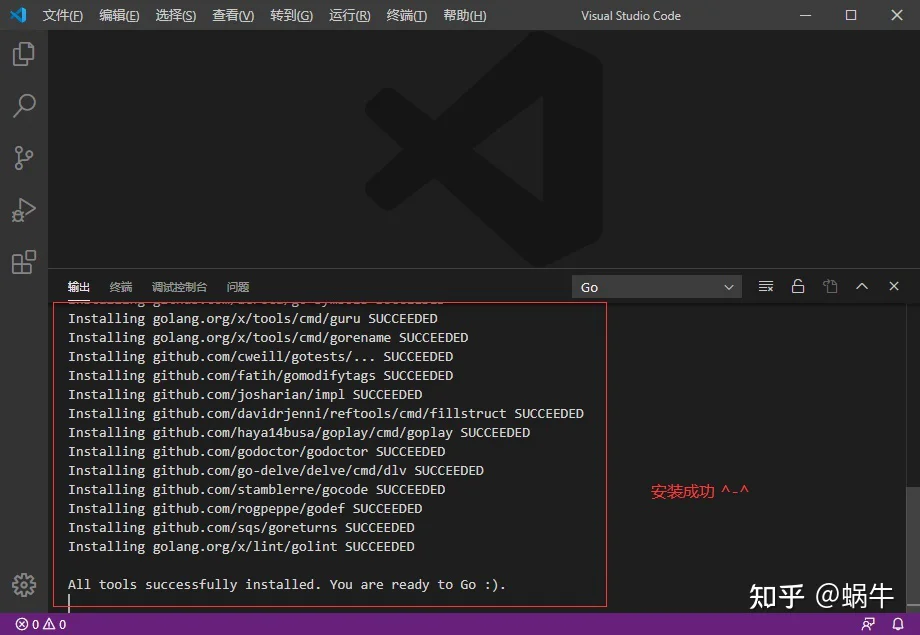Screen dimensions: 920x635
Task: Open the 运行(R) menu
Action: (350, 15)
